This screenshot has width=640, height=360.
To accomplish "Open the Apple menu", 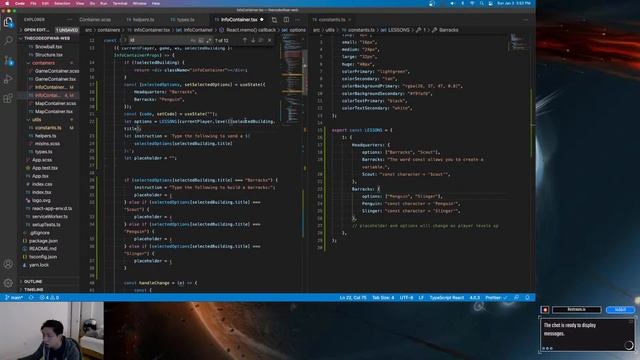I will pos(7,3).
